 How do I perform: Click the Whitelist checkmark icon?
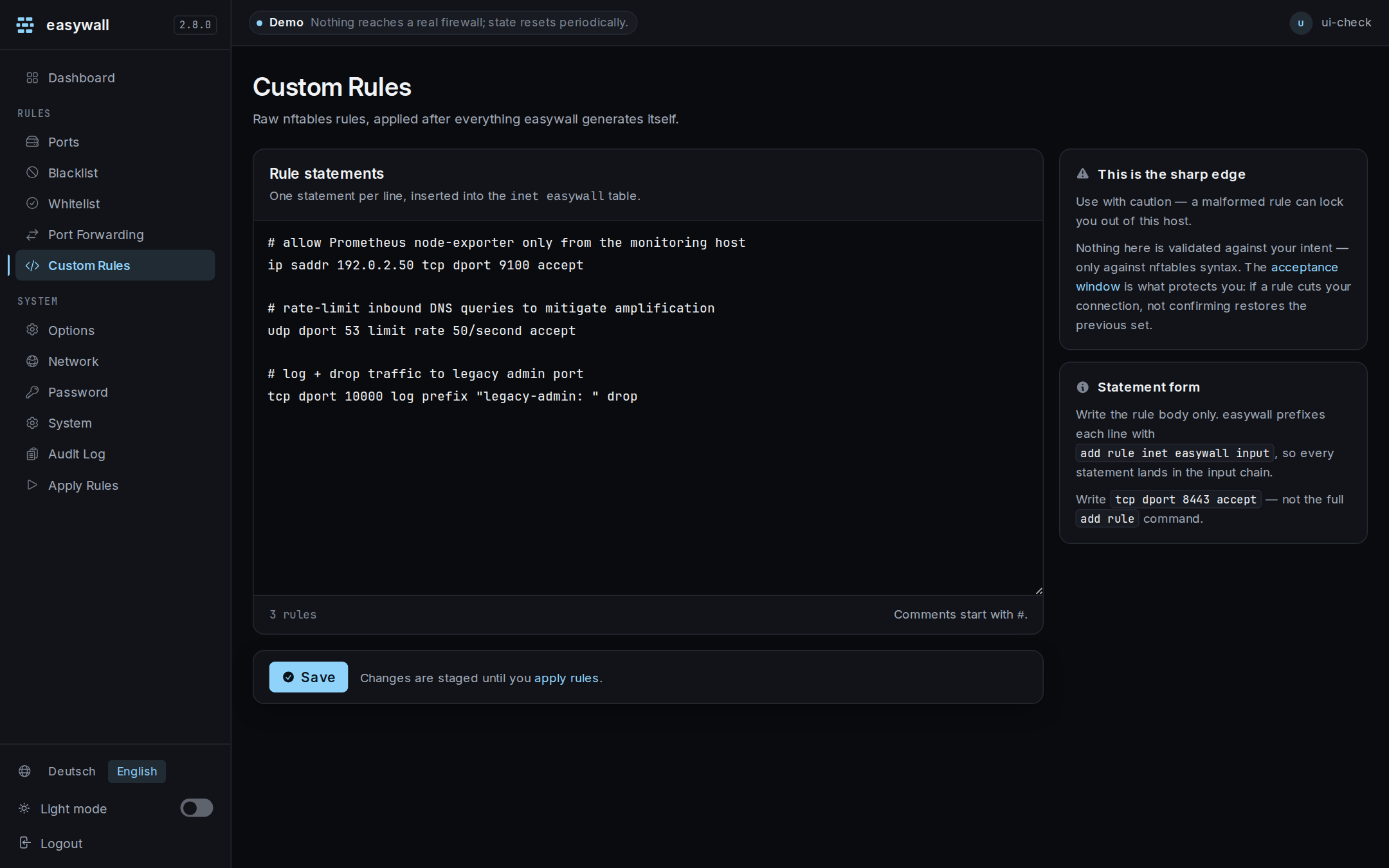click(x=32, y=203)
